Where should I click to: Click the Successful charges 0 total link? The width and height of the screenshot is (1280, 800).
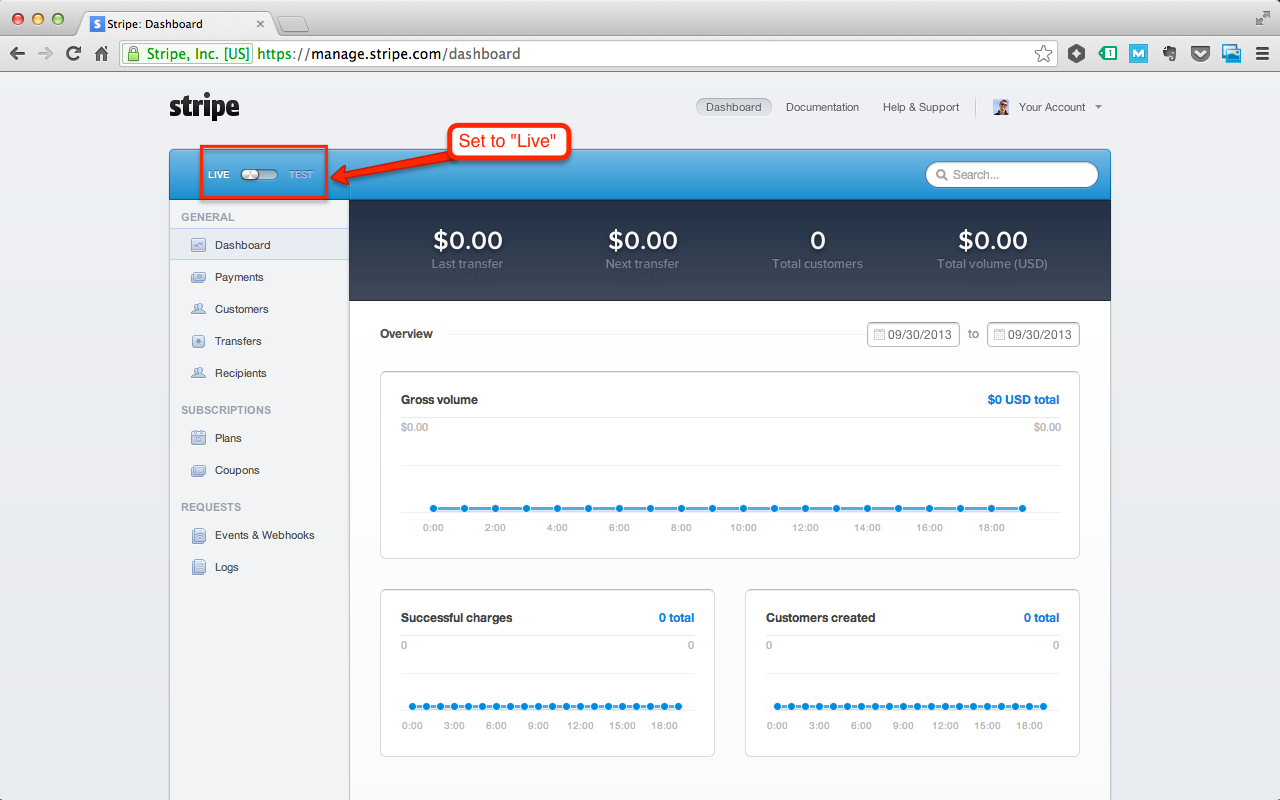pos(676,618)
